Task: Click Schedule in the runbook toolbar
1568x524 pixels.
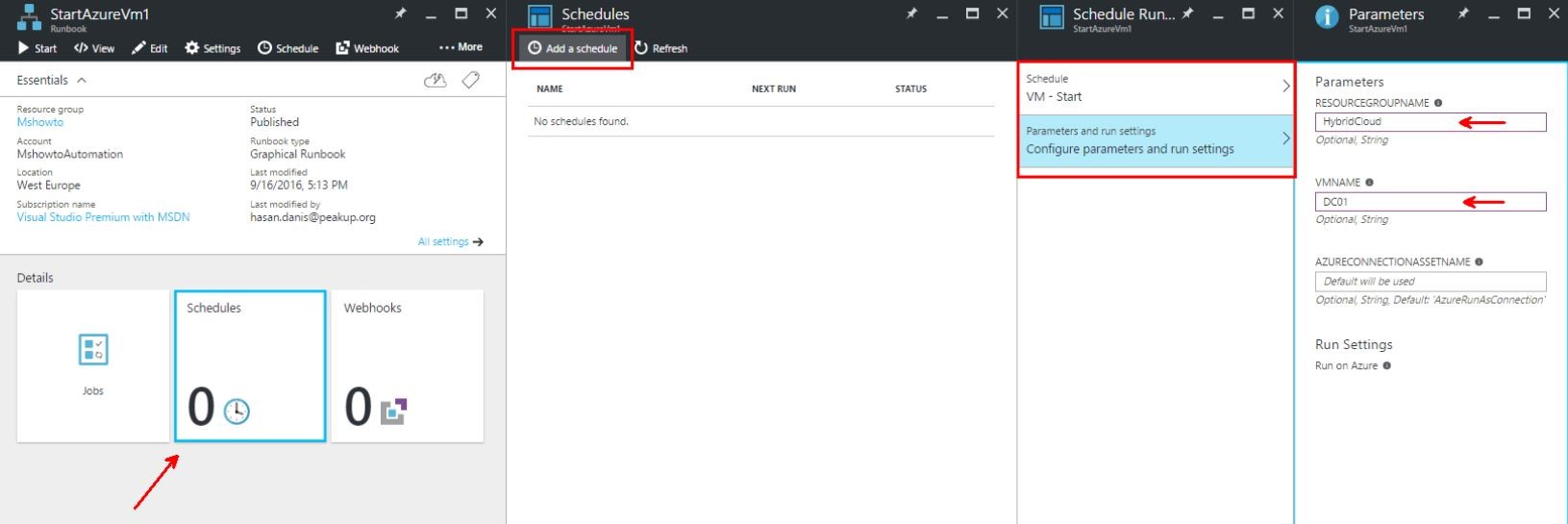Action: pos(288,48)
